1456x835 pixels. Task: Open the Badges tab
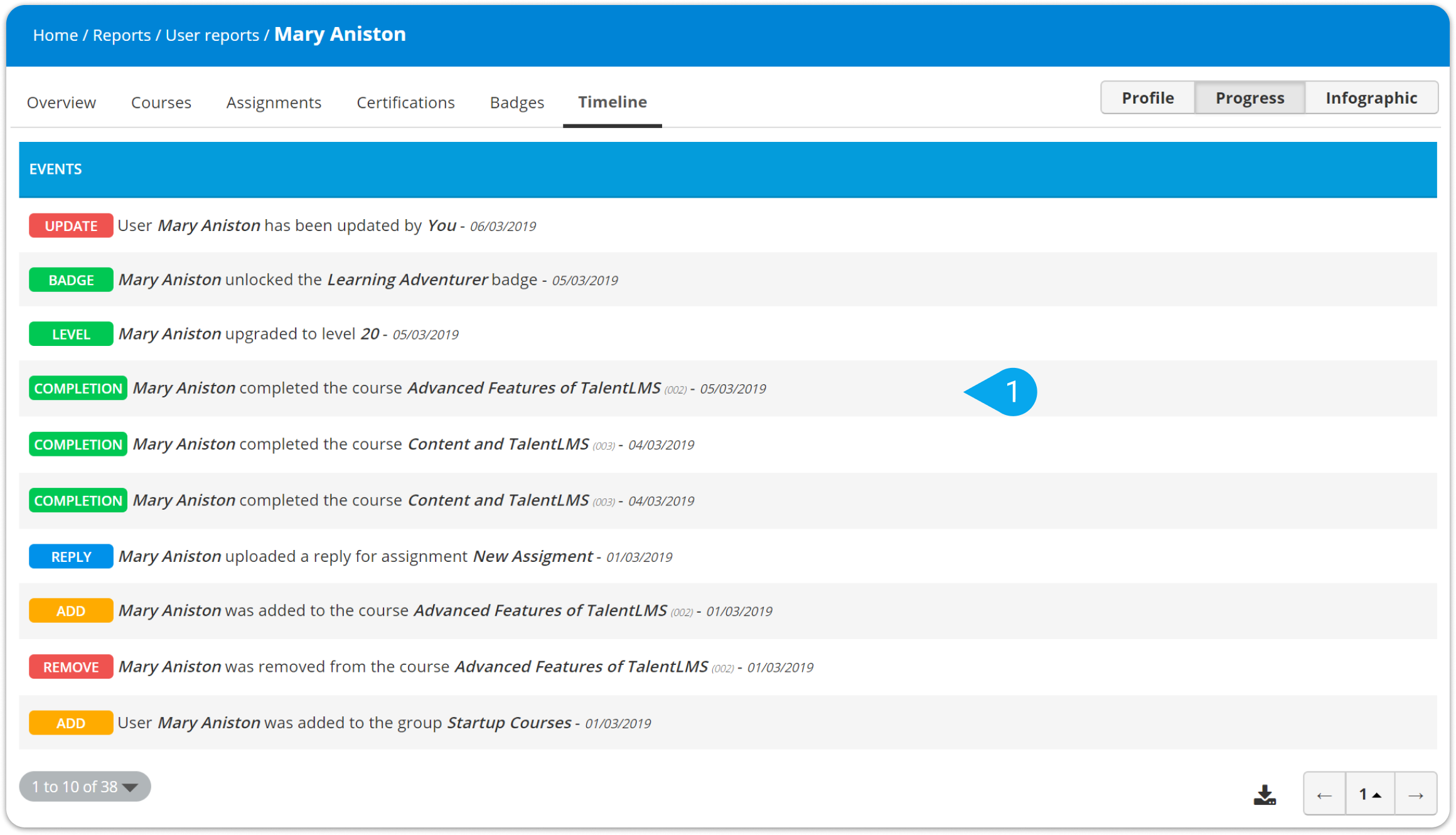tap(517, 102)
